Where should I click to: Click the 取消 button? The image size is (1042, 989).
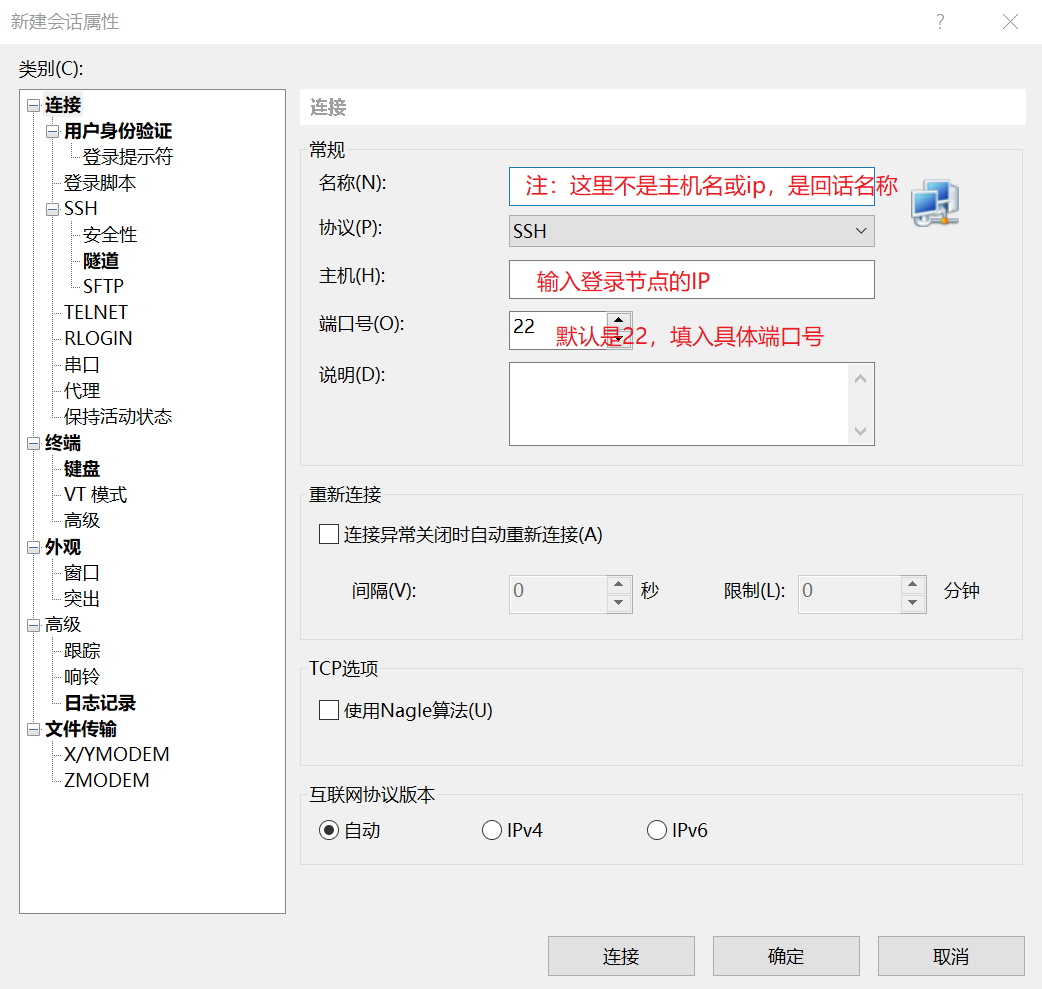(x=950, y=955)
